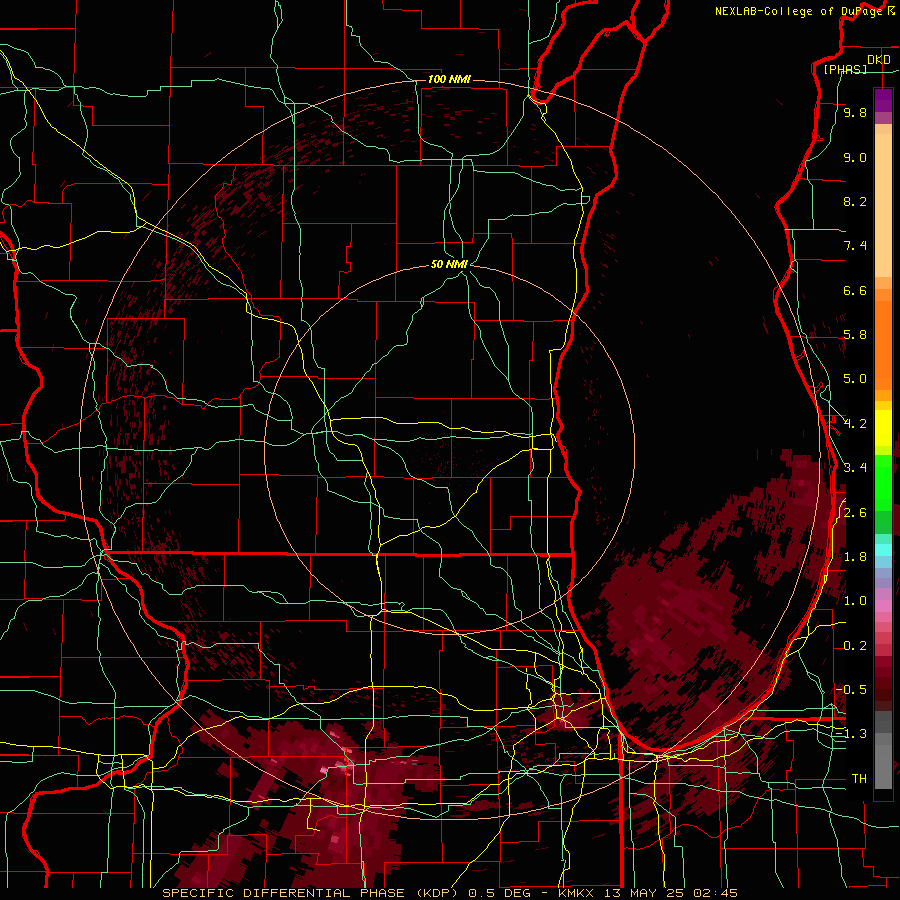Click the TH threshold label on the scale

tap(859, 778)
